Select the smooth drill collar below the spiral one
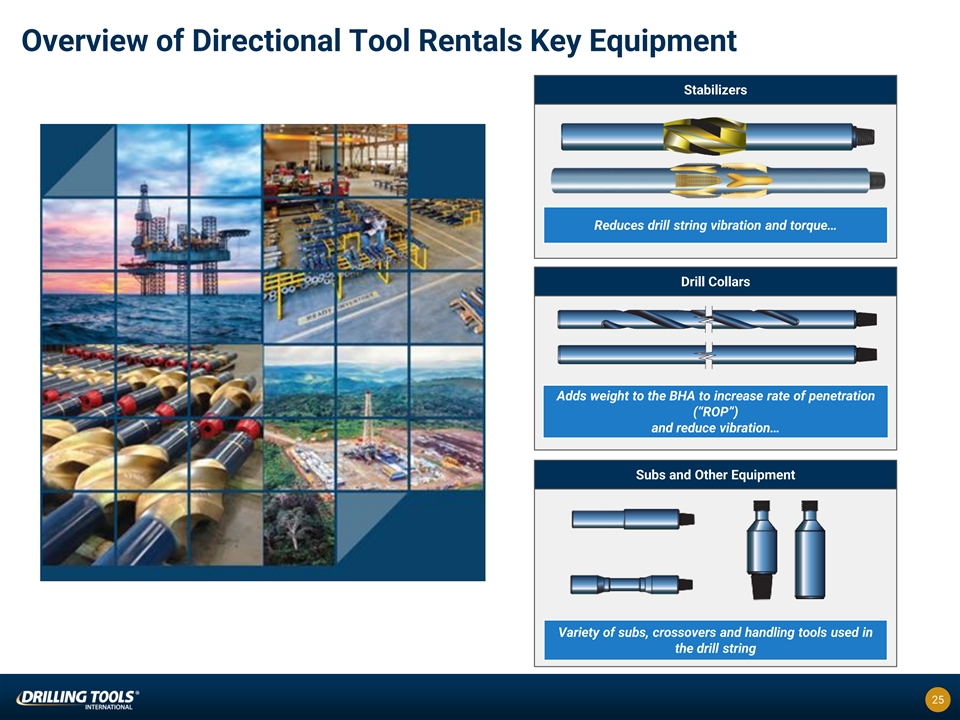Viewport: 960px width, 720px height. click(x=715, y=354)
